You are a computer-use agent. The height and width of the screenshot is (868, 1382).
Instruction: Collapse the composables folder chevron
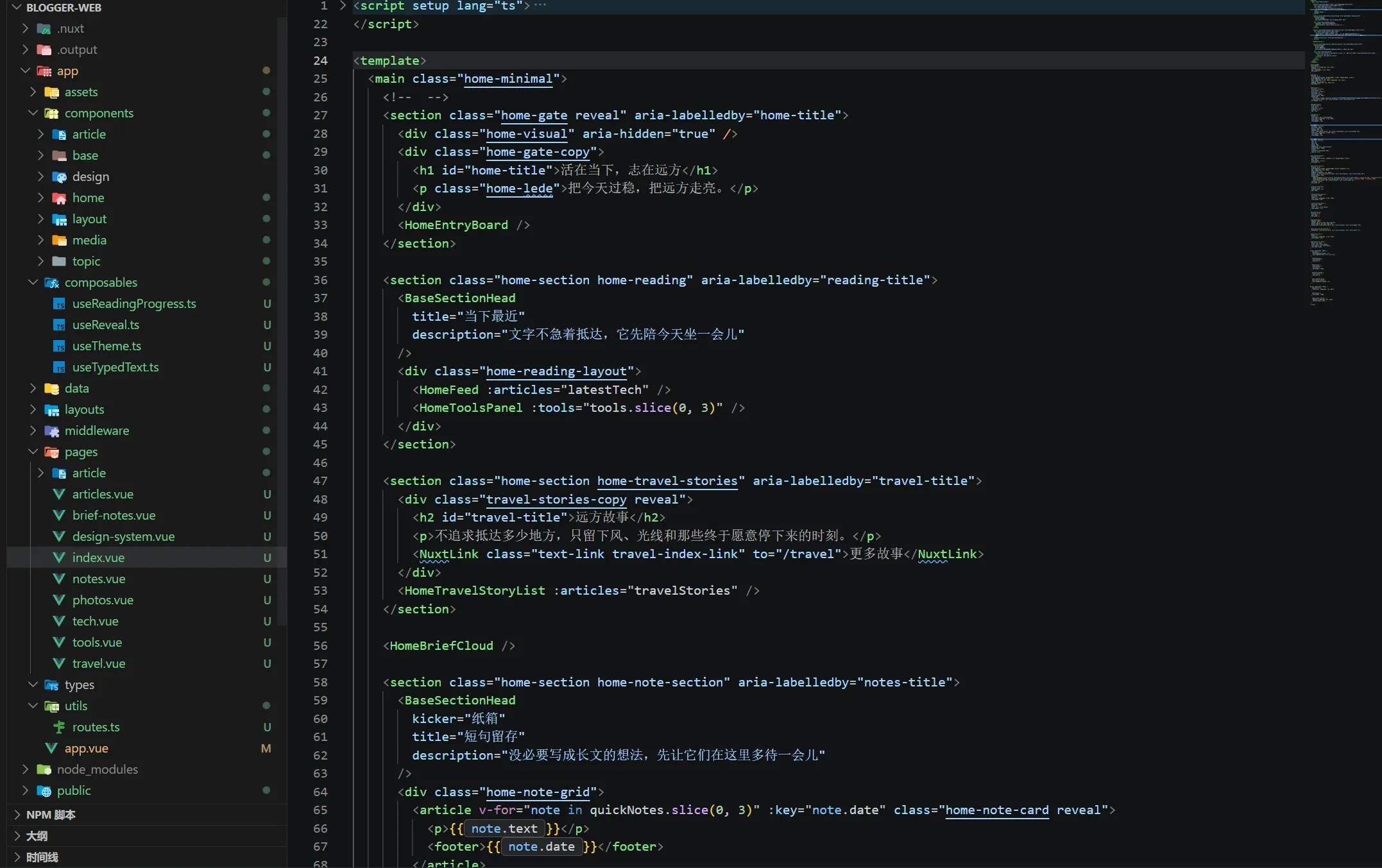tap(33, 283)
